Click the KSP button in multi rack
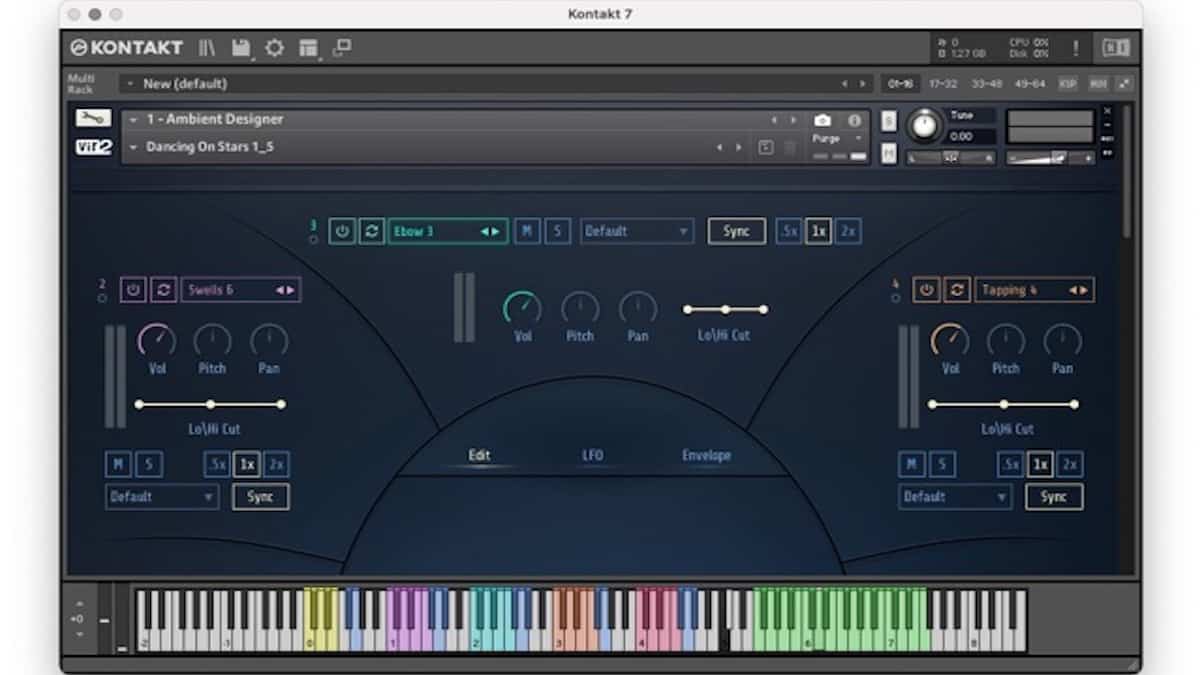Viewport: 1200px width, 675px height. [1068, 84]
